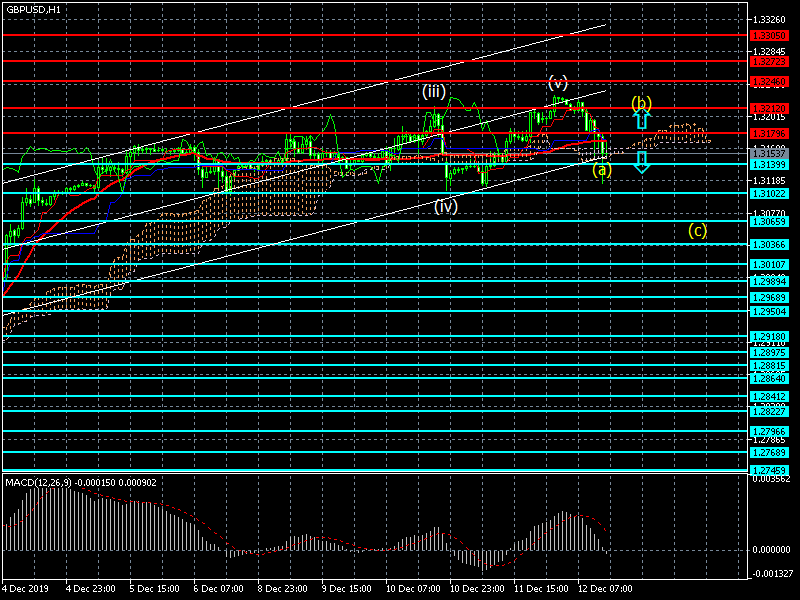Select the 1.27689 cyan price label
This screenshot has width=800, height=600.
769,452
